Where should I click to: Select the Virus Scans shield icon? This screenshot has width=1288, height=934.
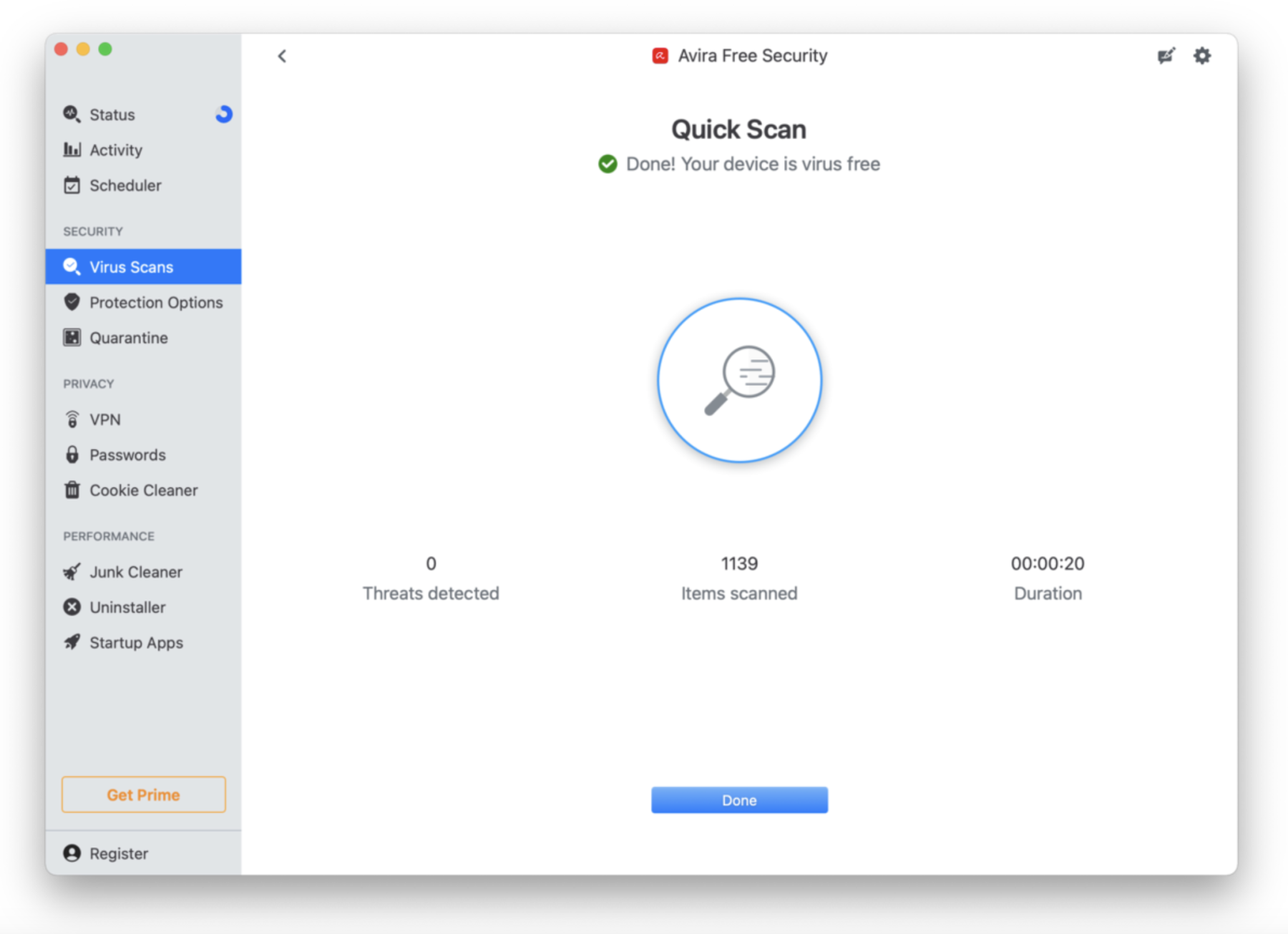point(72,266)
